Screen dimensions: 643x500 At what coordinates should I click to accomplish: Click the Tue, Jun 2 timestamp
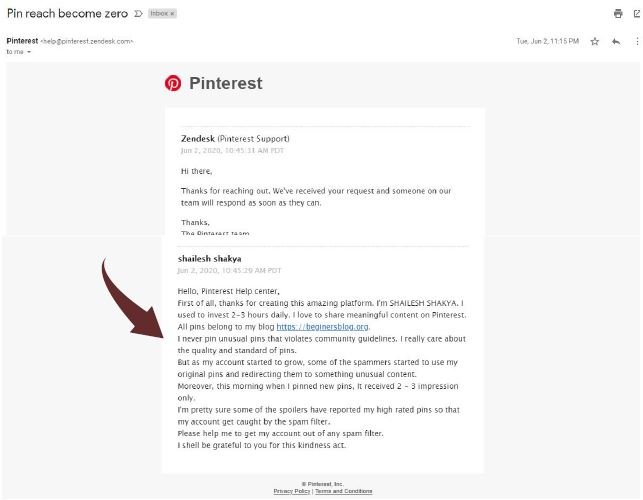click(x=547, y=41)
